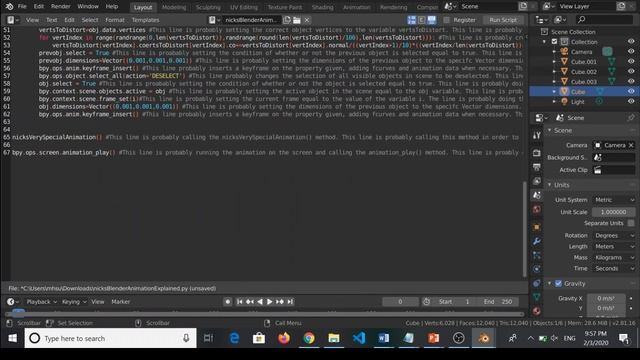Viewport: 640px width, 360px height.
Task: Open Object properties tab
Action: coord(537,227)
